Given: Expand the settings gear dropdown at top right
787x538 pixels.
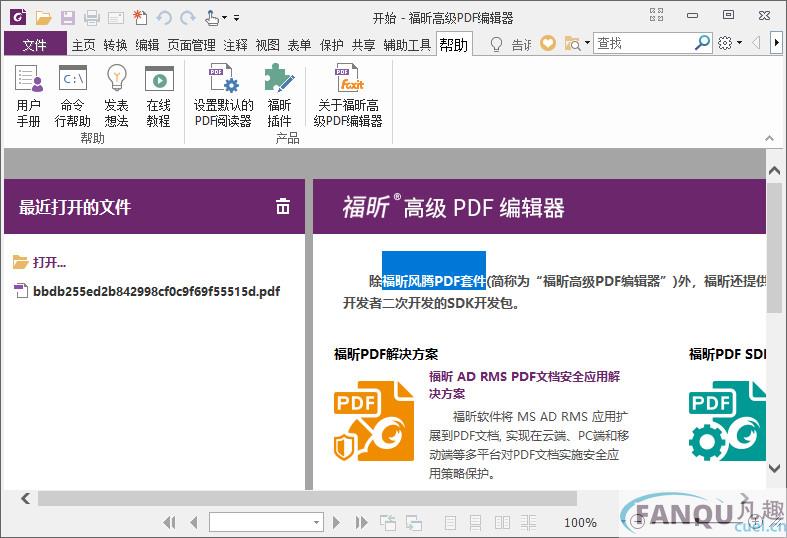Looking at the screenshot, I should pyautogui.click(x=739, y=43).
